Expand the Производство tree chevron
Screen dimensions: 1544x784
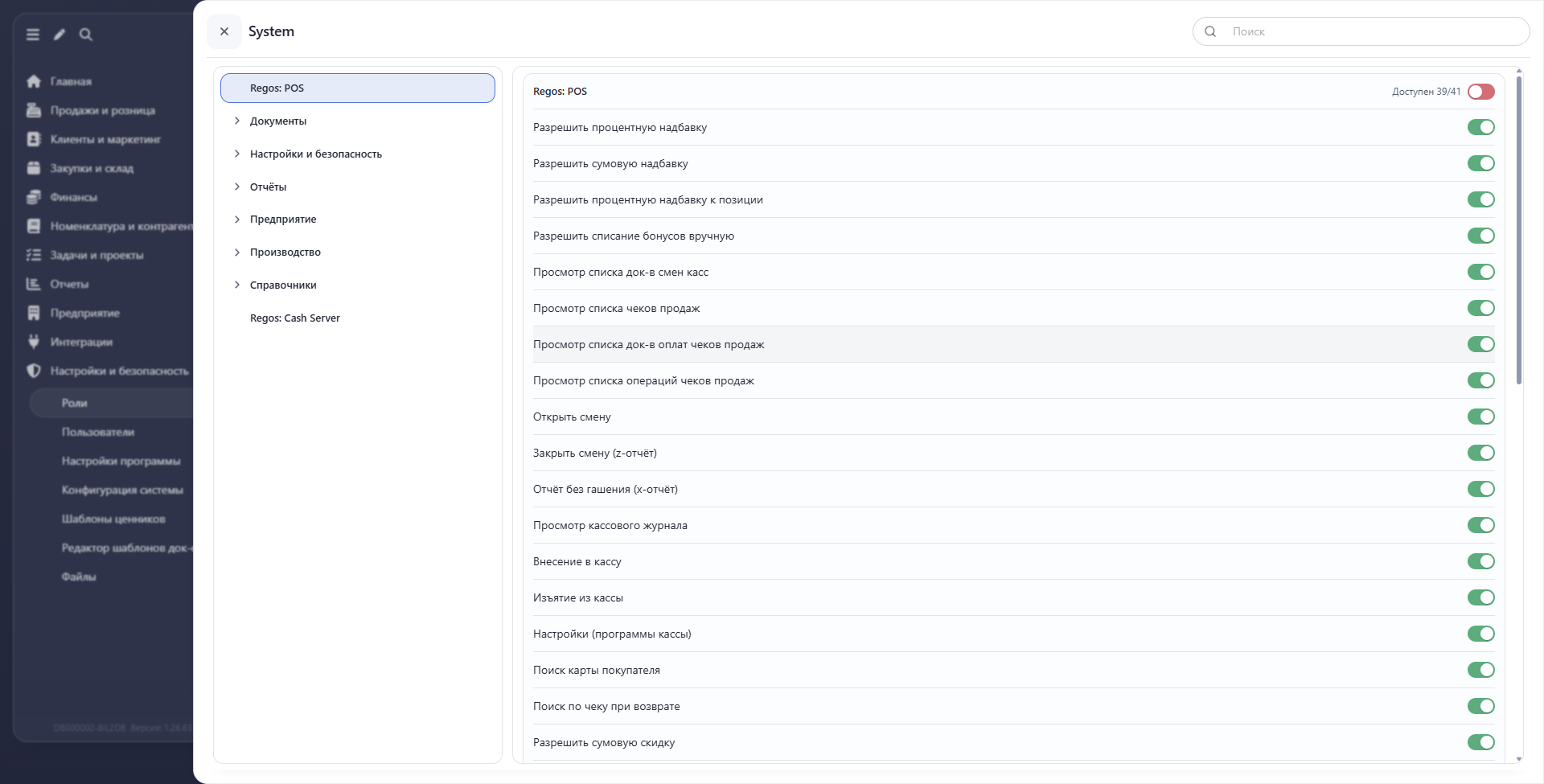point(237,252)
